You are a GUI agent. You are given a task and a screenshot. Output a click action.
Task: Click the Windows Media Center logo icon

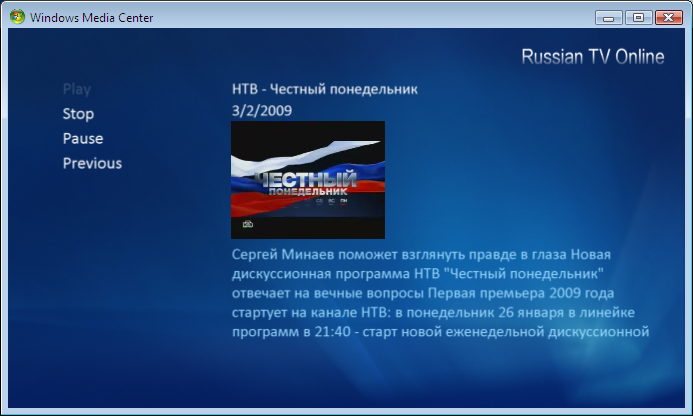coord(17,17)
